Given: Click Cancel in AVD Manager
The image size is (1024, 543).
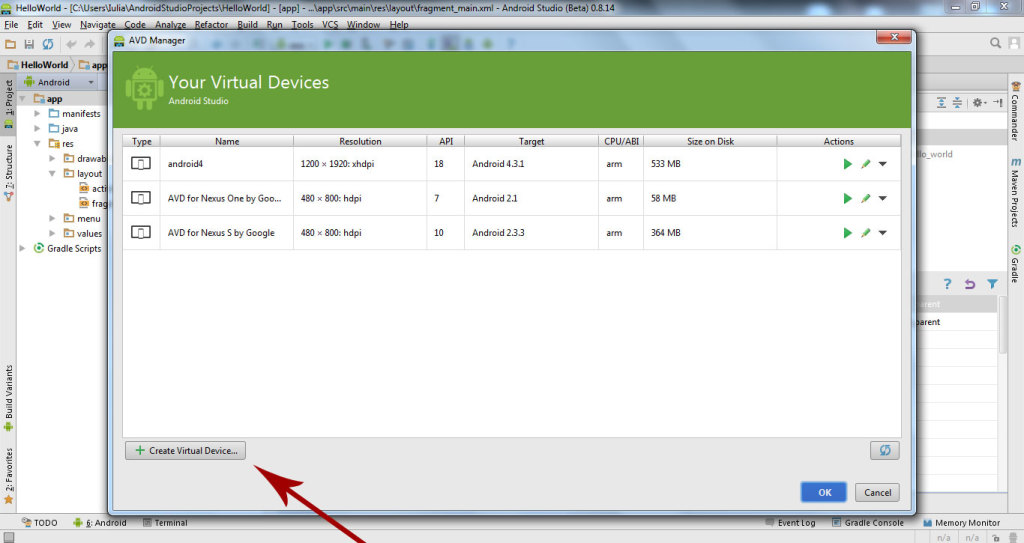Looking at the screenshot, I should coord(877,492).
